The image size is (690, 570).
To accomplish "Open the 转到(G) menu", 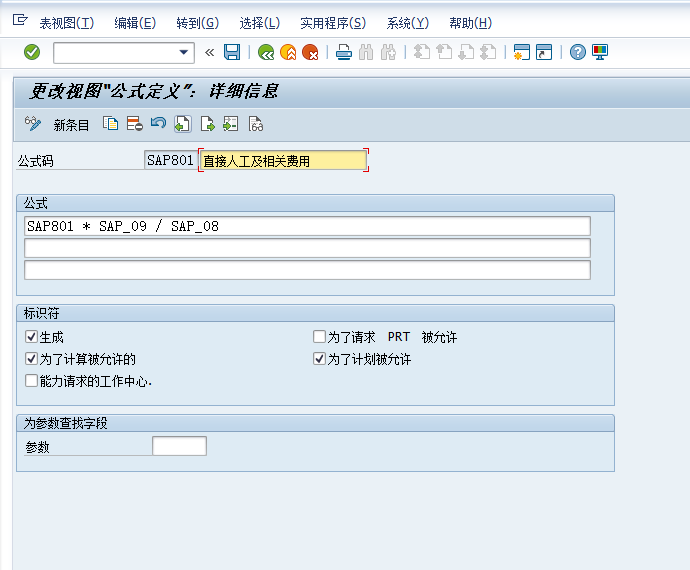I will (x=198, y=23).
